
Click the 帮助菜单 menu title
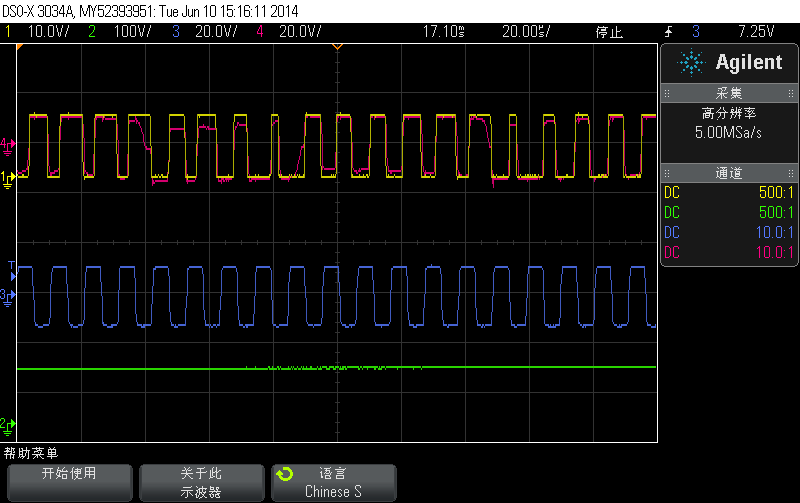point(31,453)
